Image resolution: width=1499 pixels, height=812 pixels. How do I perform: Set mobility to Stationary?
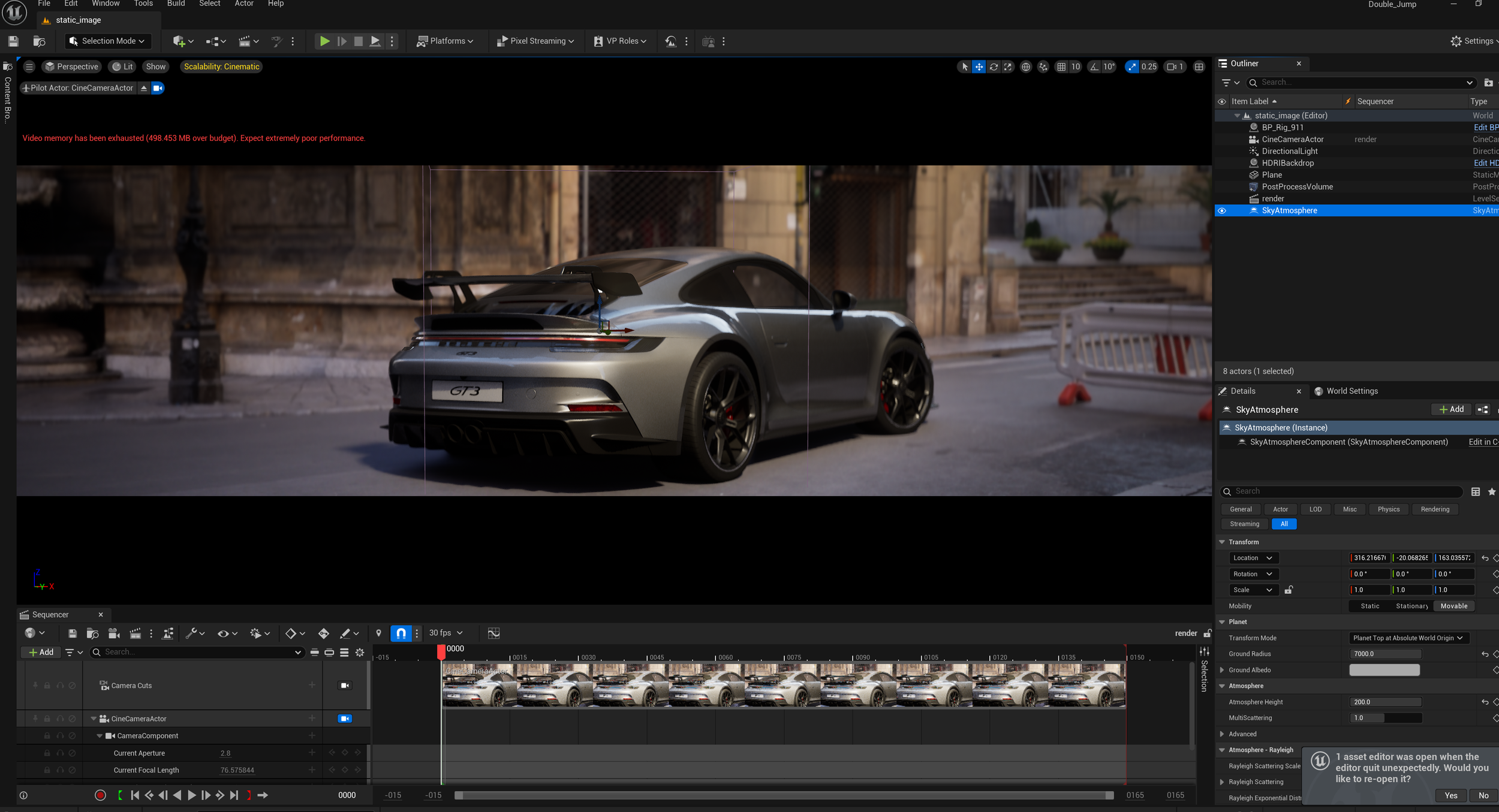(1411, 606)
